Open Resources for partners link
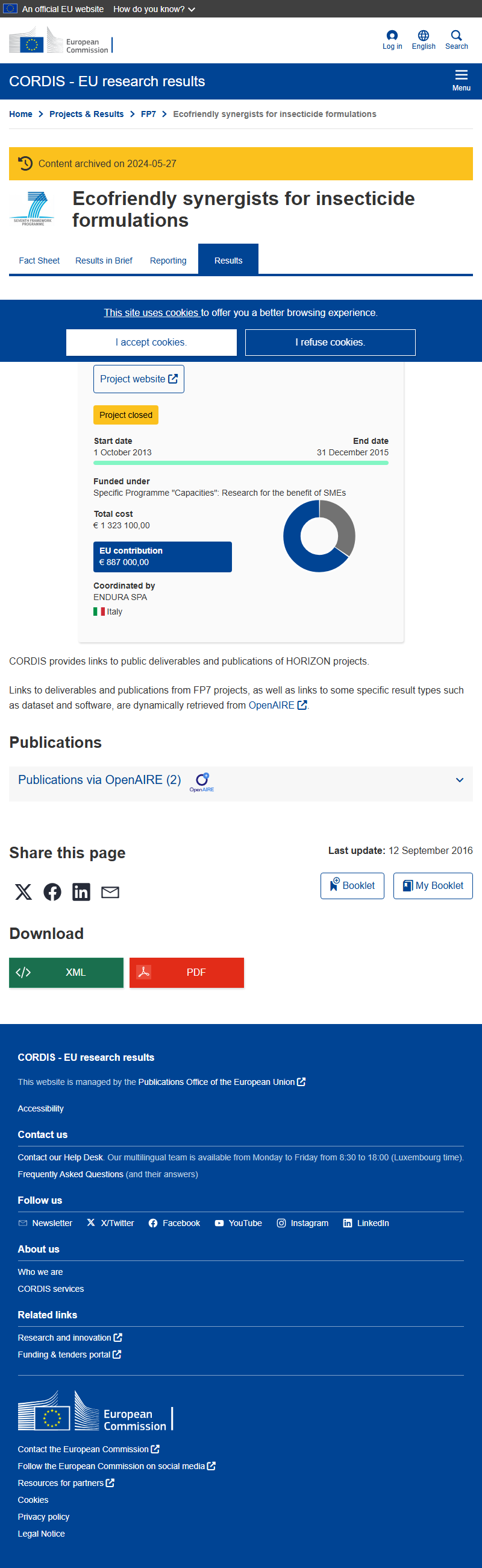This screenshot has width=482, height=1568. coord(66,1484)
